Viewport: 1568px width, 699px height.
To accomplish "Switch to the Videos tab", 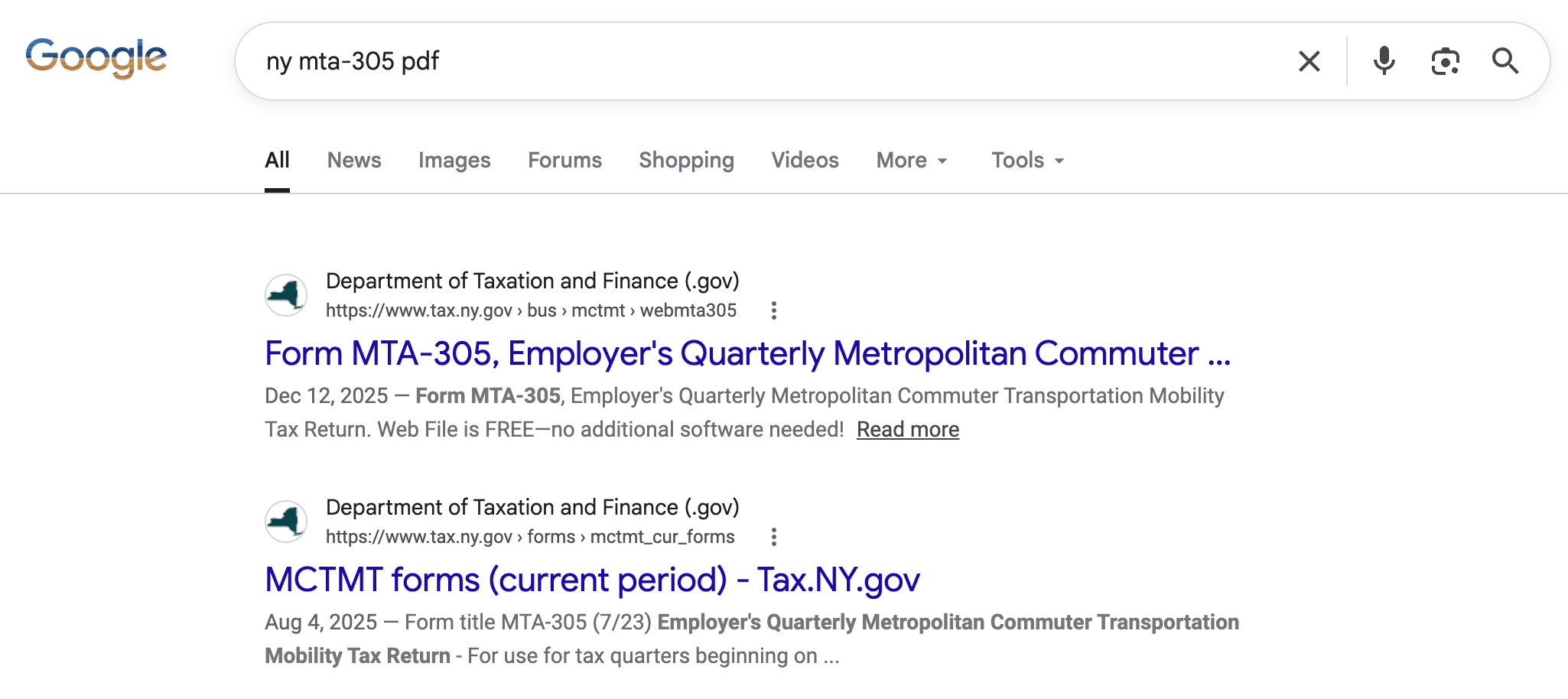I will coord(805,161).
